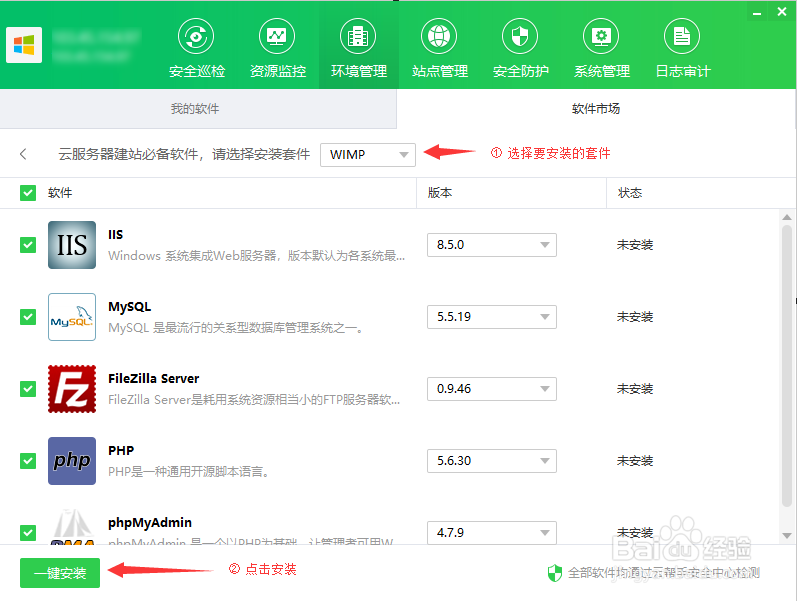Uncheck the MySQL checkbox
The width and height of the screenshot is (798, 601).
click(x=28, y=317)
